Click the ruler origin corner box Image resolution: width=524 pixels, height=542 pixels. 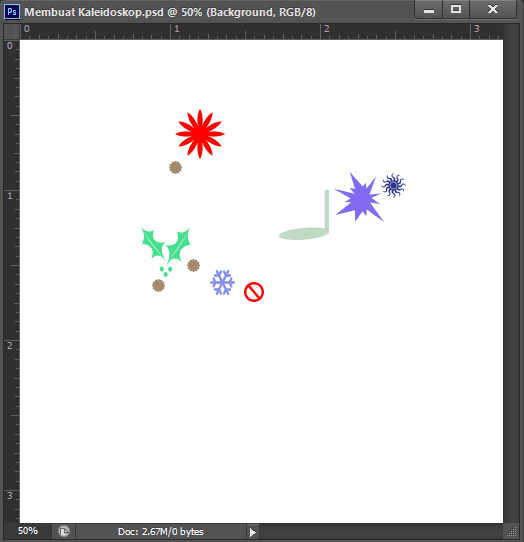point(12,32)
